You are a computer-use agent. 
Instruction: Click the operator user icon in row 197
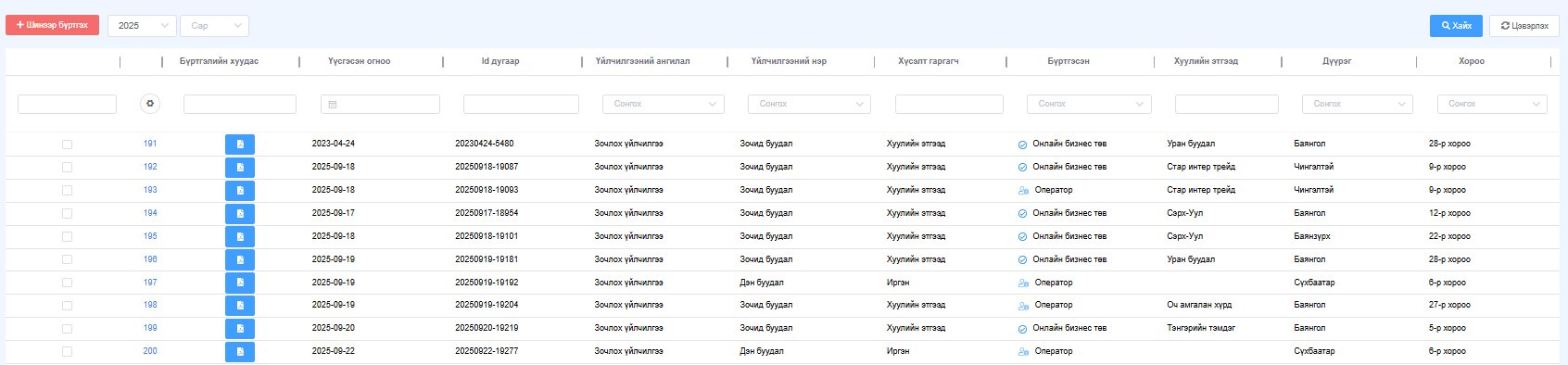click(1024, 283)
